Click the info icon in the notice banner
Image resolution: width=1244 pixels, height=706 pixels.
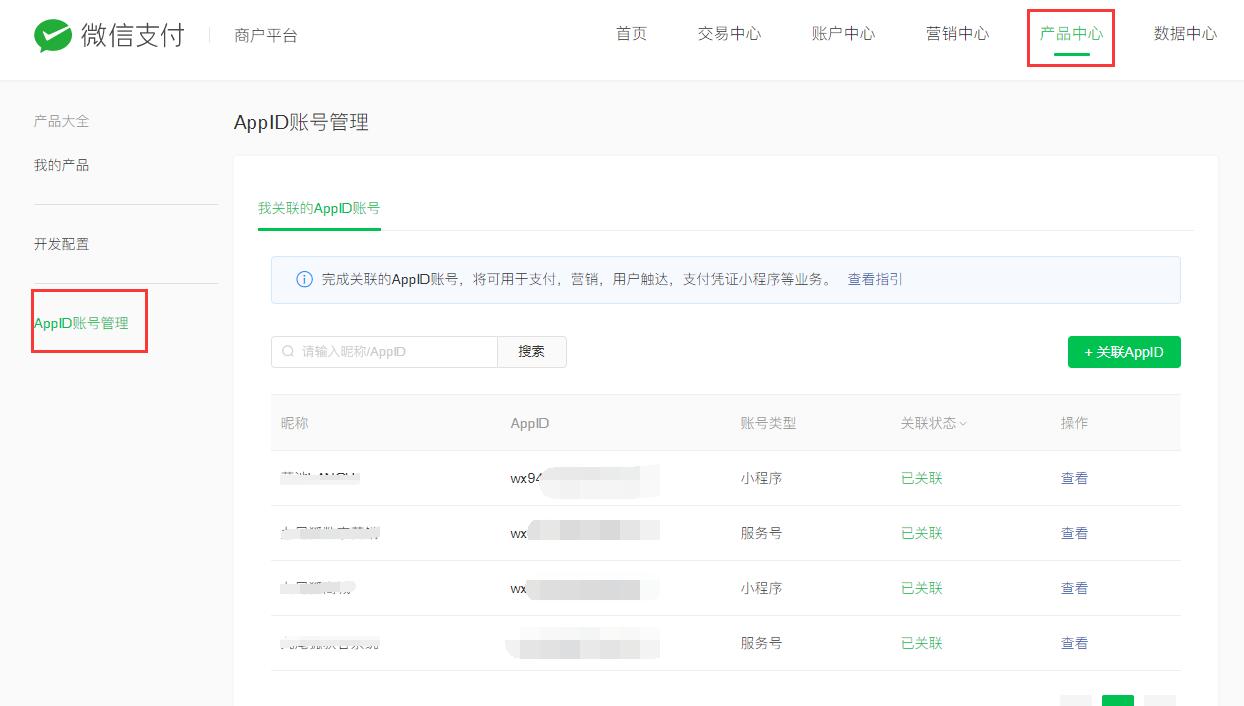tap(305, 280)
